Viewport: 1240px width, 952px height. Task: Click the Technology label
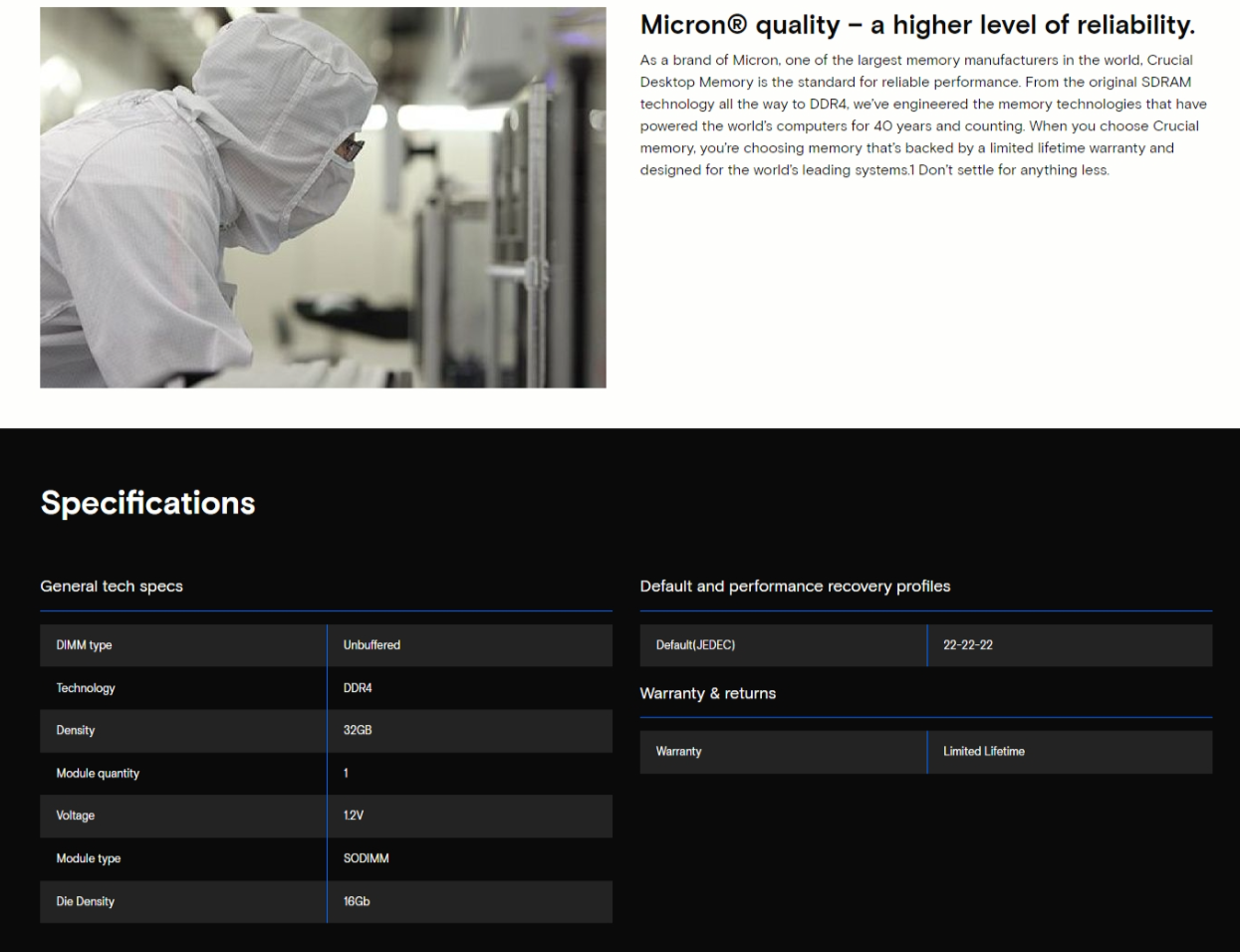[86, 688]
